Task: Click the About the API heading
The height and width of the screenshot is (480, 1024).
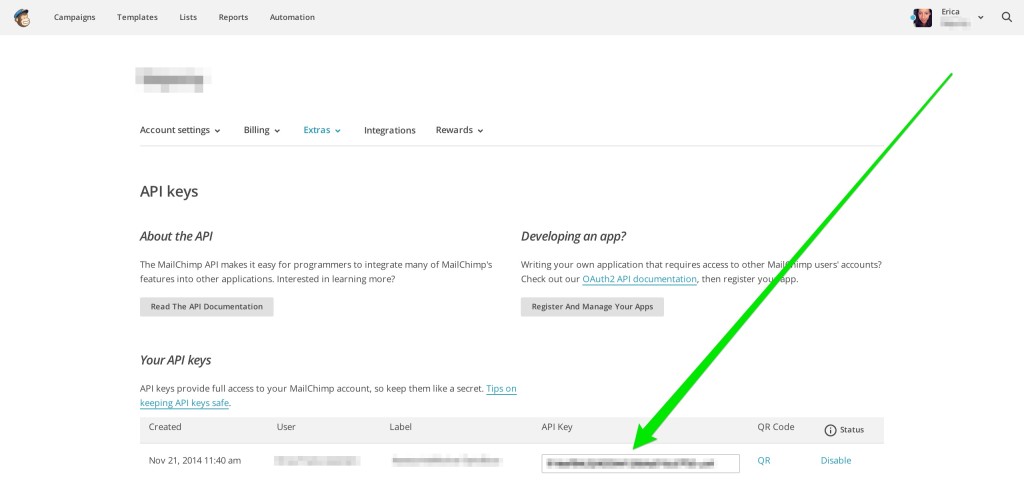Action: coord(176,236)
